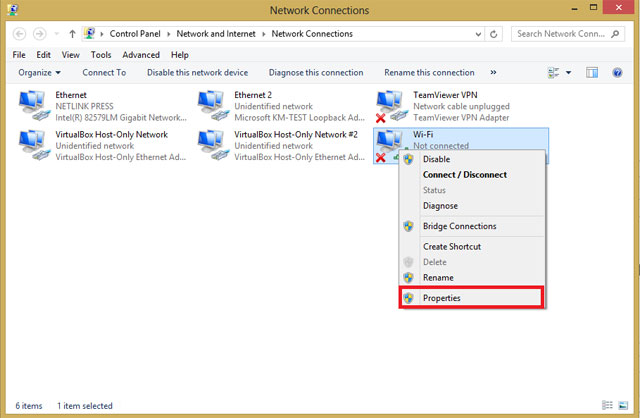640x418 pixels.
Task: Click the Forward navigation arrow
Action: click(x=40, y=34)
